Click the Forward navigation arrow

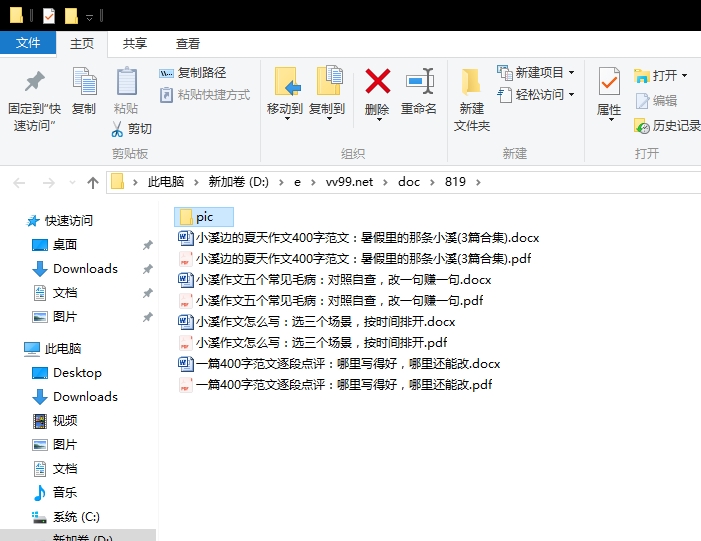[48, 182]
